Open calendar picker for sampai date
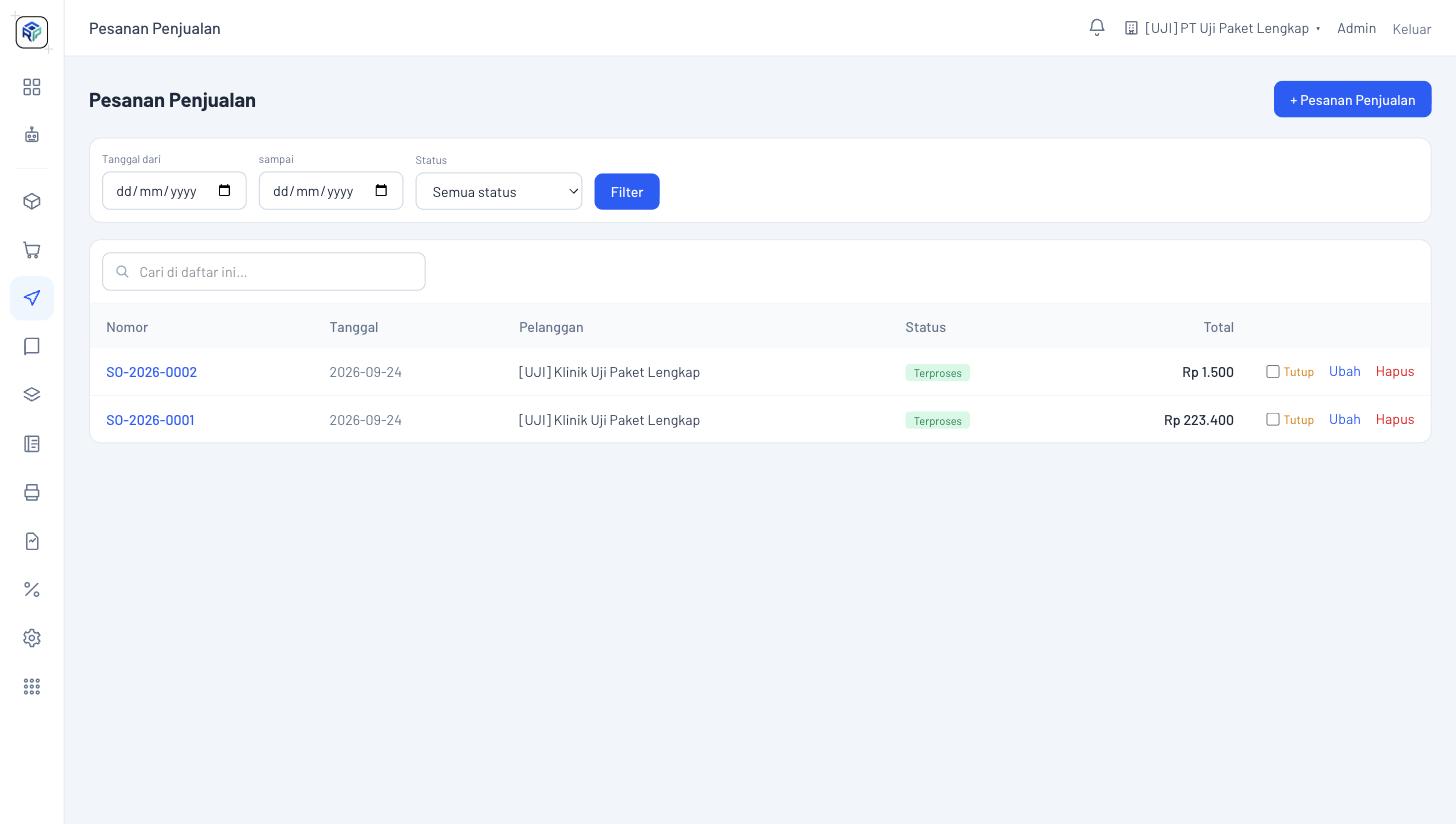The height and width of the screenshot is (824, 1456). click(x=381, y=191)
